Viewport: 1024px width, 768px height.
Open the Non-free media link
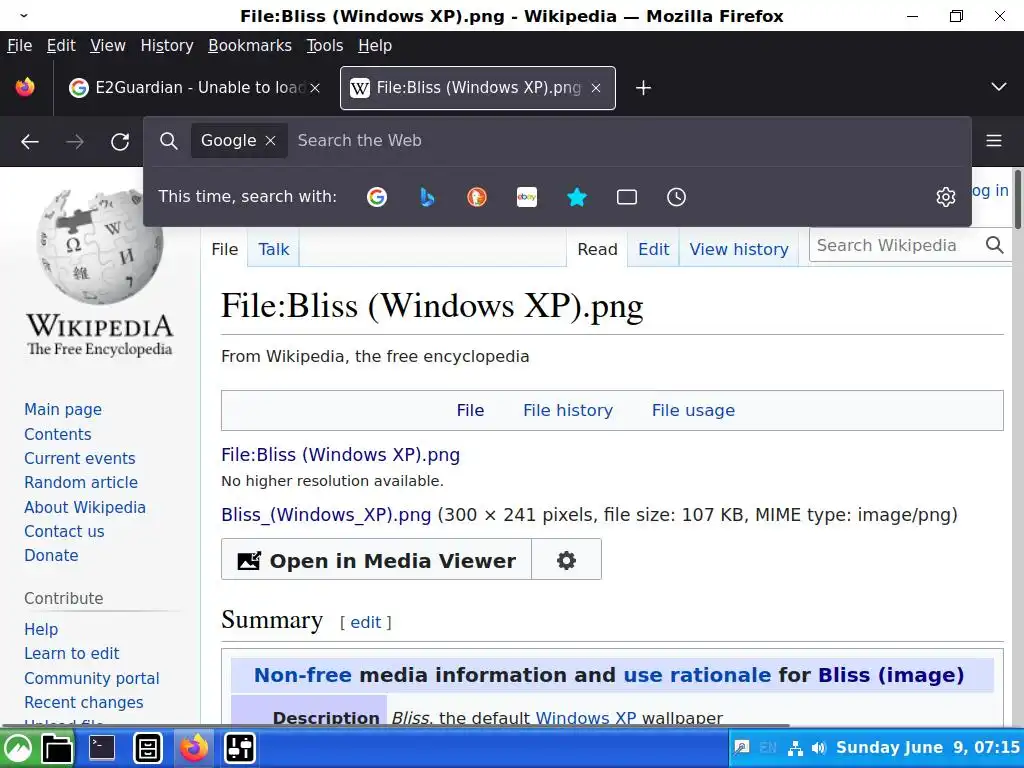[x=303, y=675]
